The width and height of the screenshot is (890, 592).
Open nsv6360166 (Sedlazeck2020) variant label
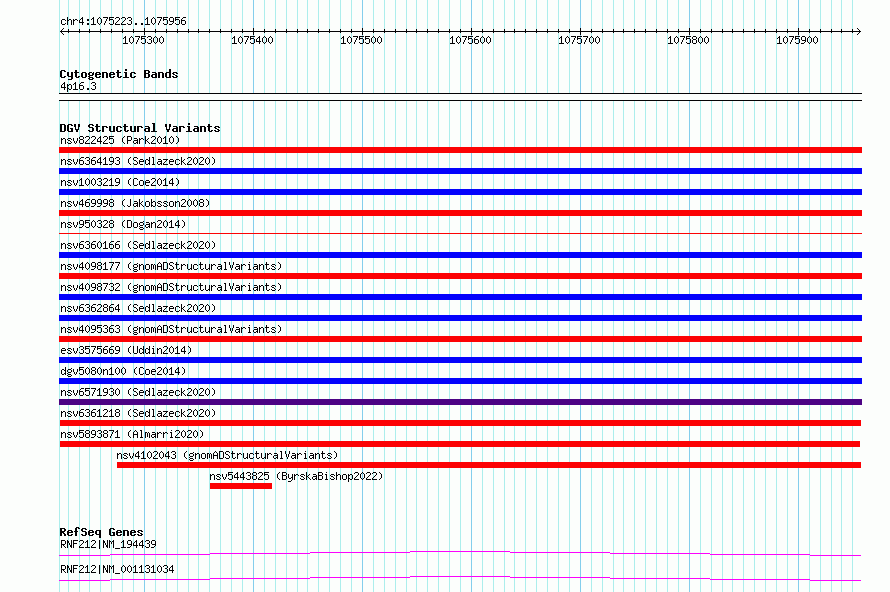(138, 245)
